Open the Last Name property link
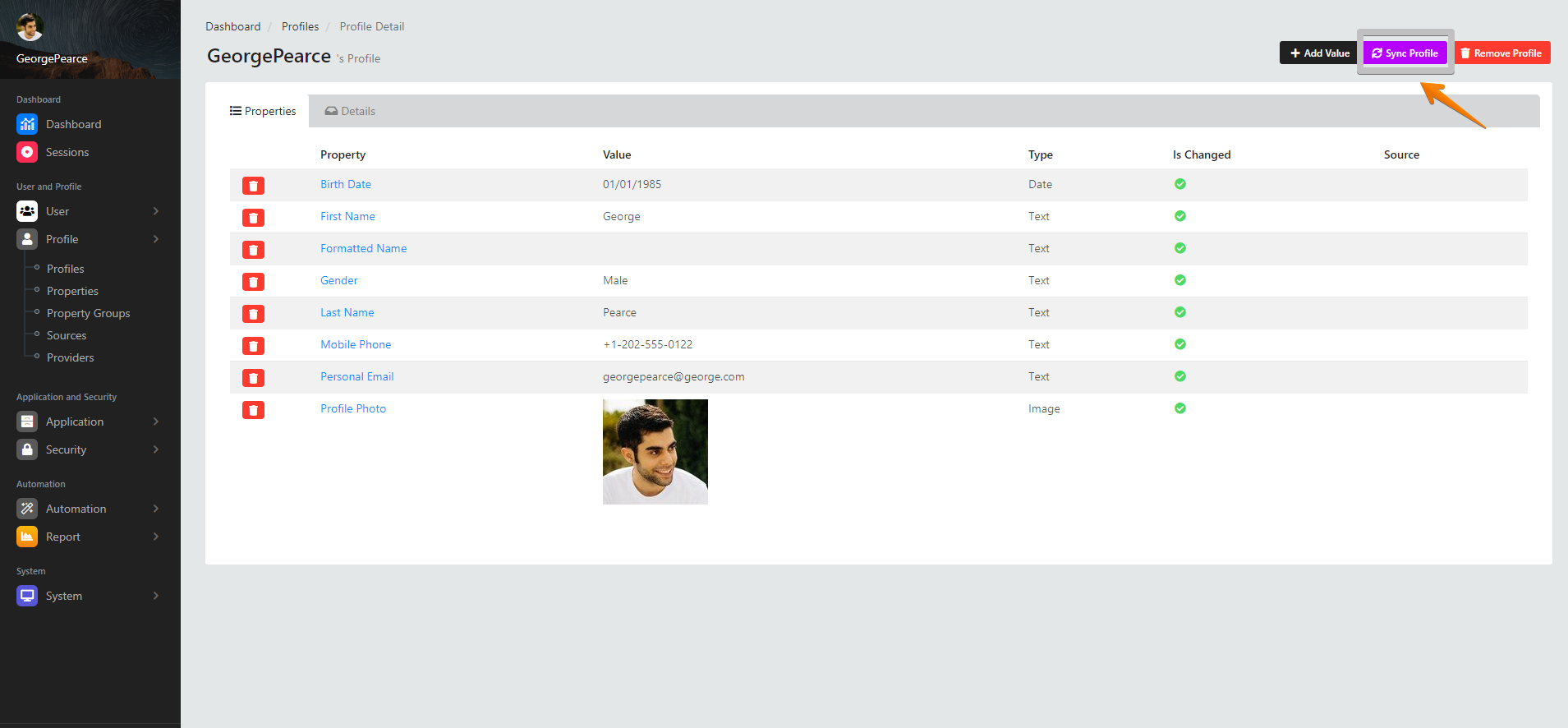1568x728 pixels. (x=347, y=312)
